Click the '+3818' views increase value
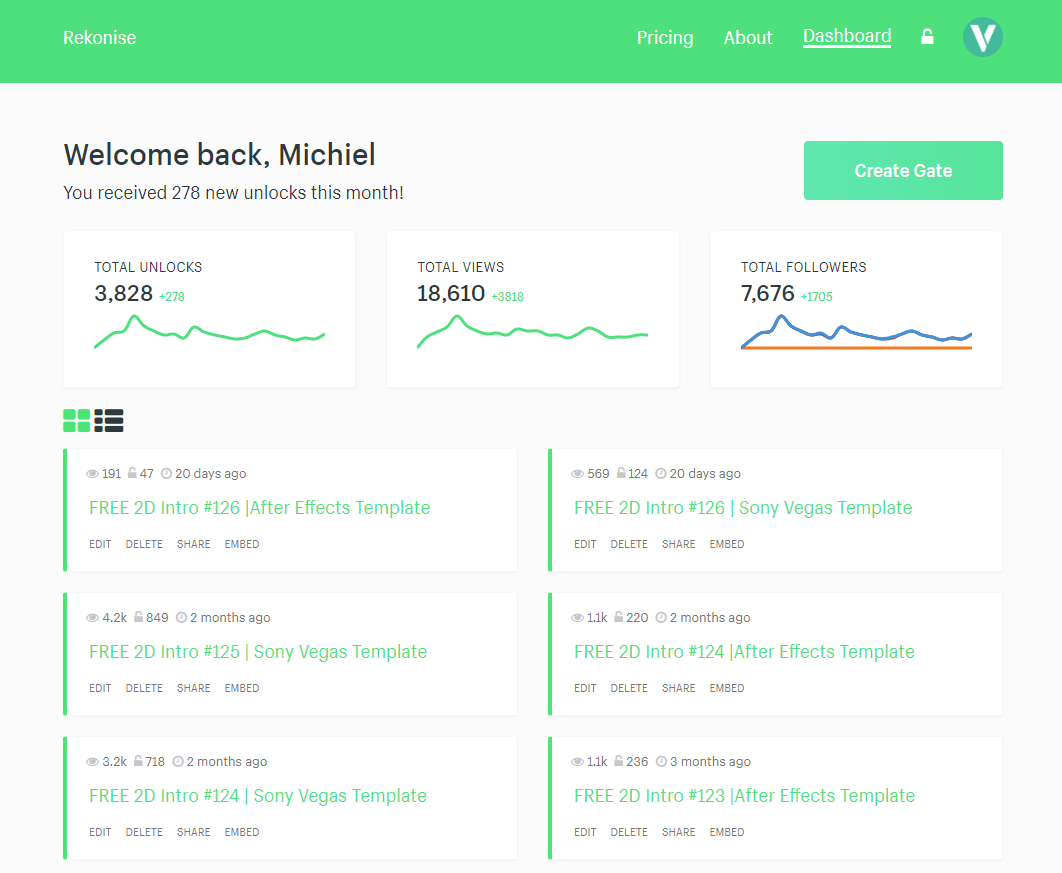Viewport: 1062px width, 873px height. pos(508,297)
